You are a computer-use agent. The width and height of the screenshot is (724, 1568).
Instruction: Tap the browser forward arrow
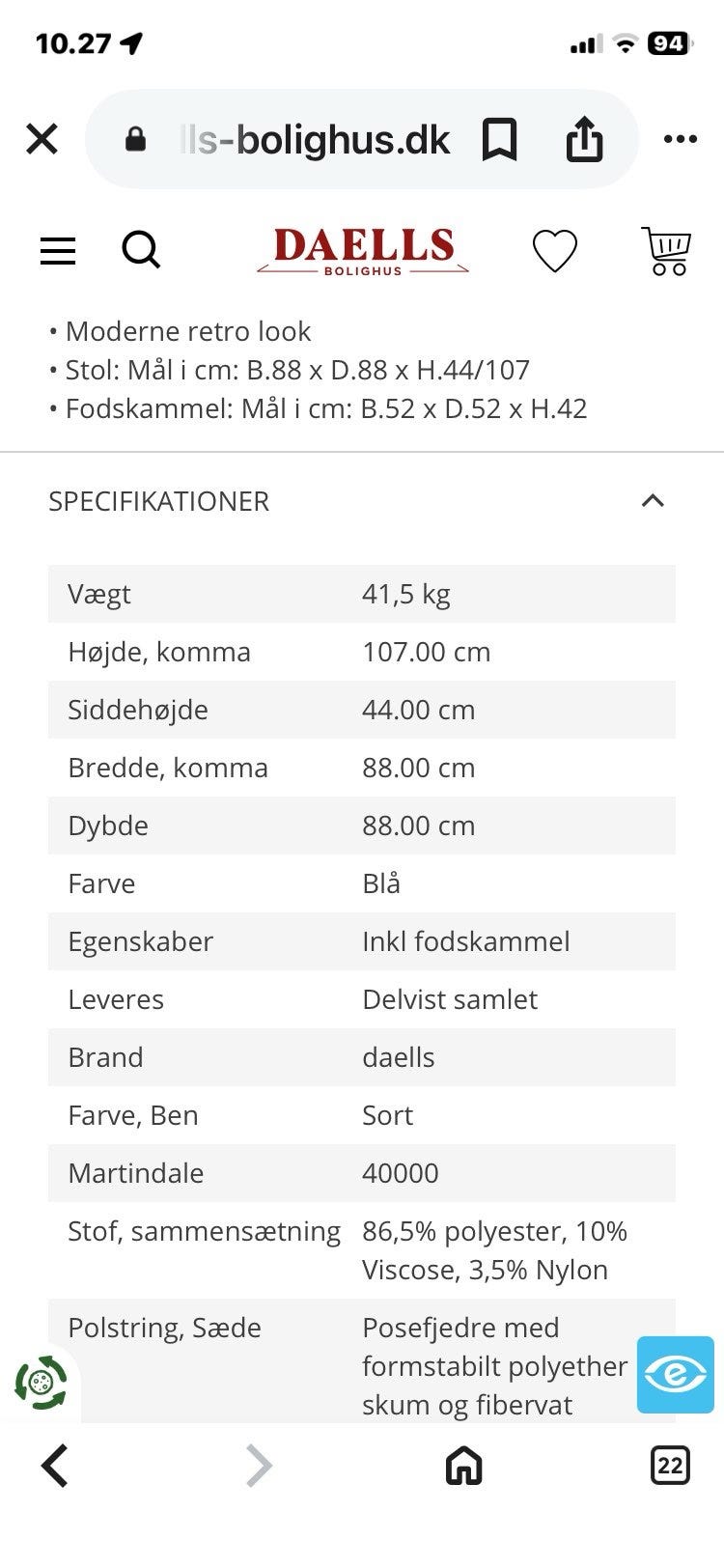click(x=259, y=1466)
